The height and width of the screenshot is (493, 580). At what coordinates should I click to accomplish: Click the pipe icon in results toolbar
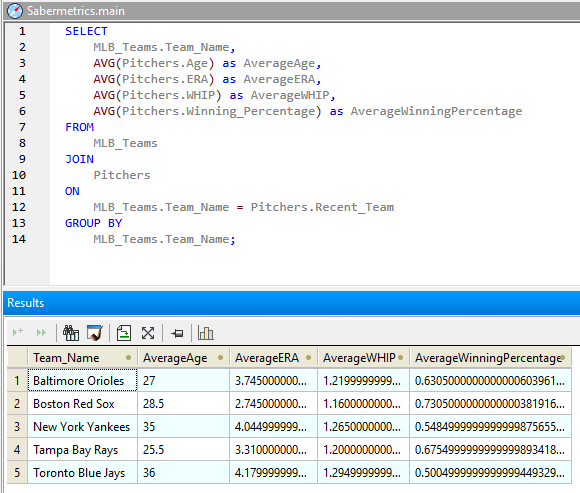tap(95, 333)
